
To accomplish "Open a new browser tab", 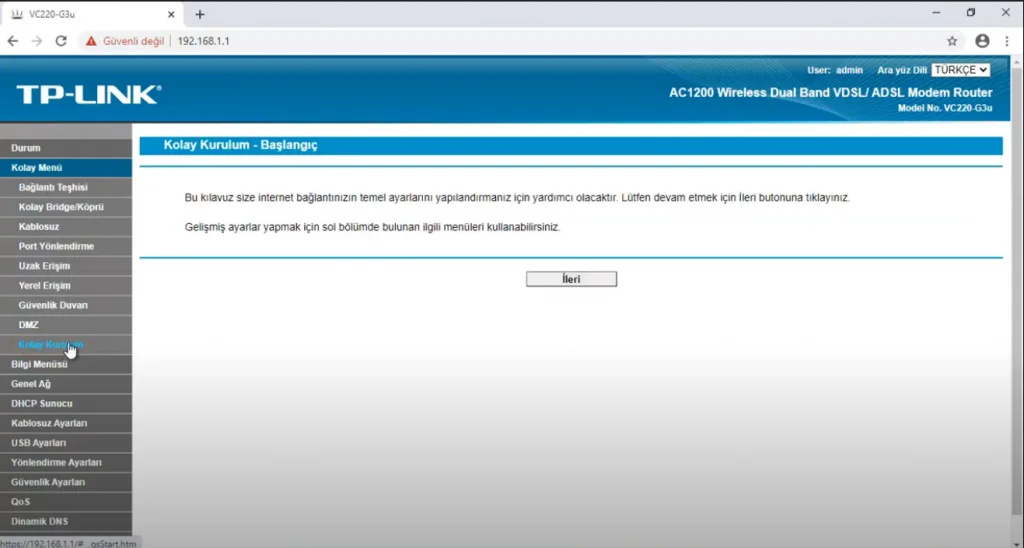I will [x=200, y=14].
